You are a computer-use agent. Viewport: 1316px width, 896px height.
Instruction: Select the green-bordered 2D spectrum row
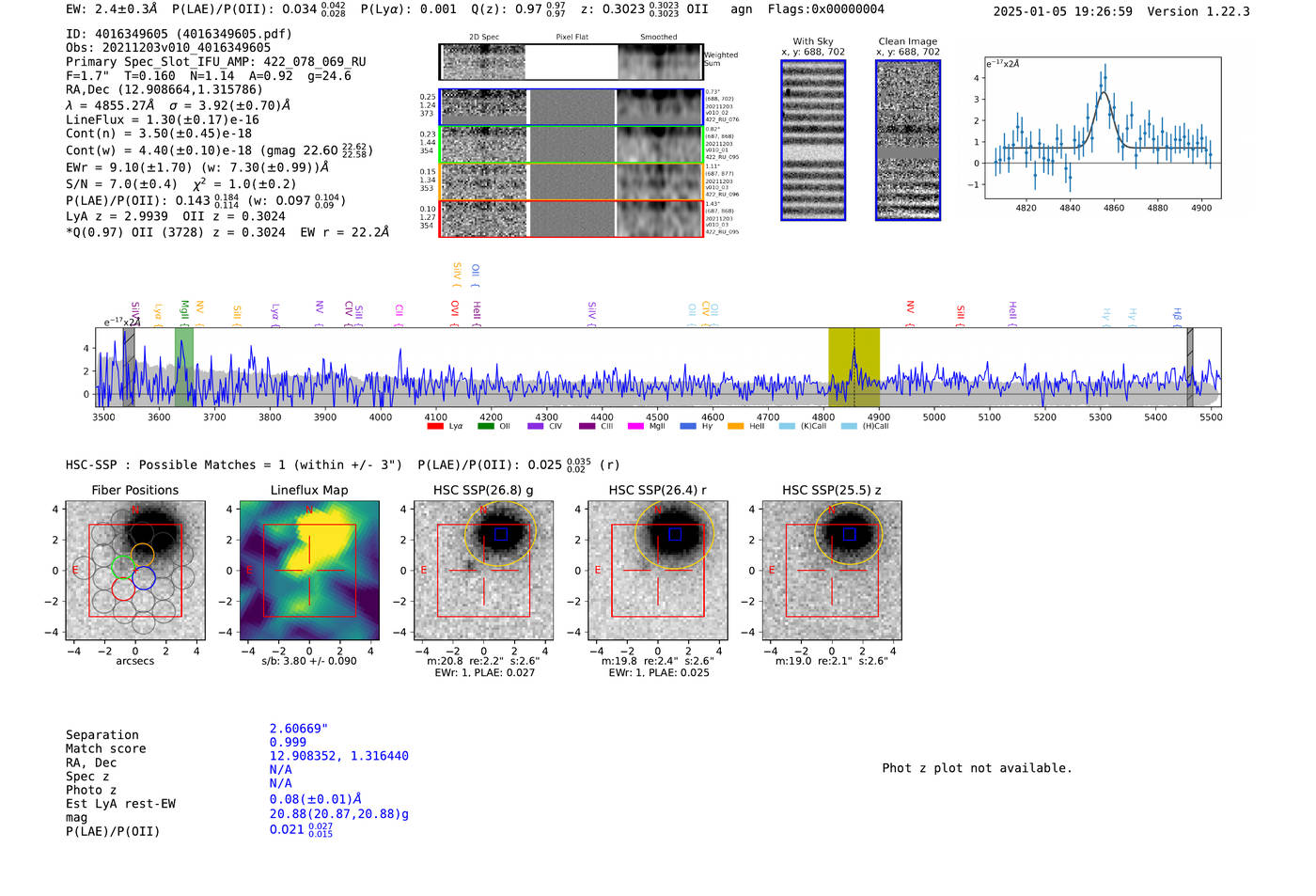click(571, 145)
